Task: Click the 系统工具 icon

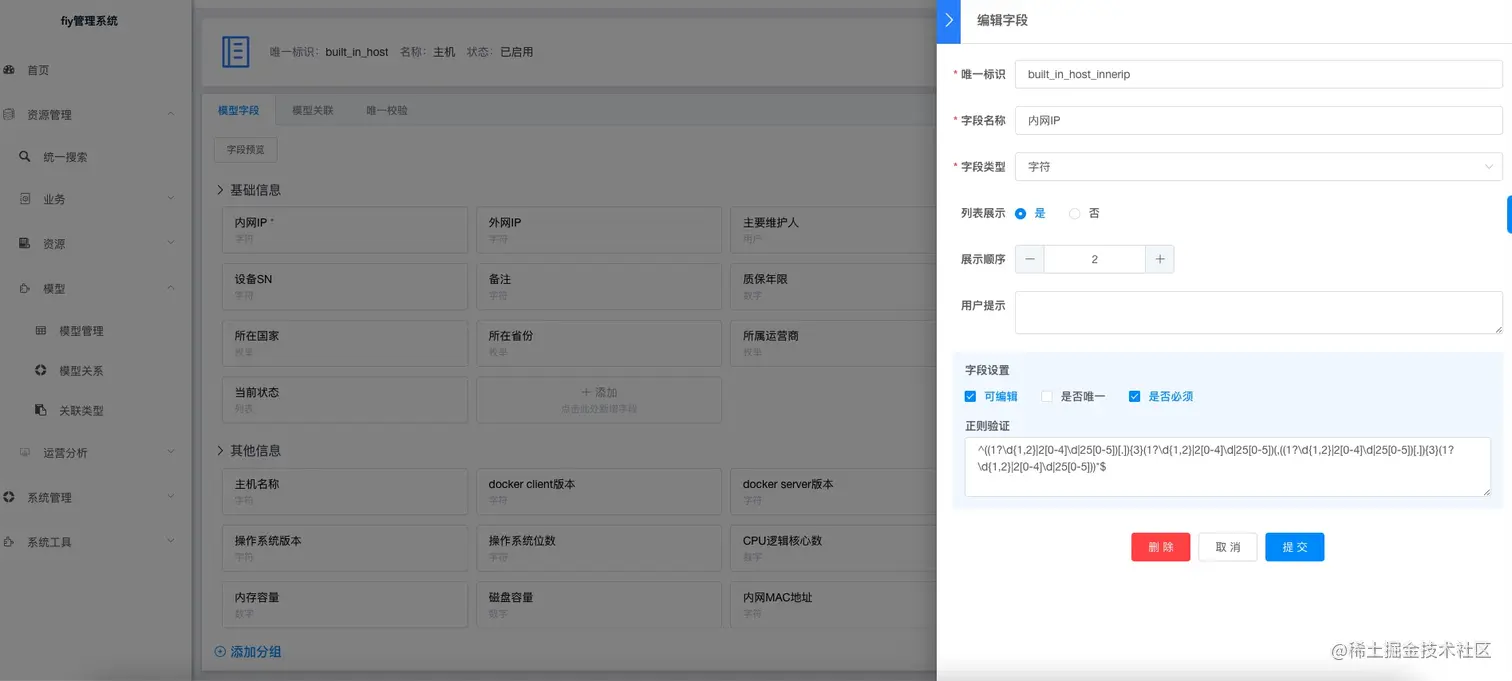Action: pos(9,542)
